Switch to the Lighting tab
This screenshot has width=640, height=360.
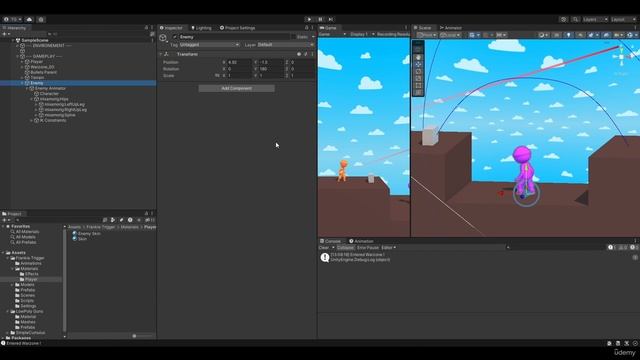click(201, 28)
